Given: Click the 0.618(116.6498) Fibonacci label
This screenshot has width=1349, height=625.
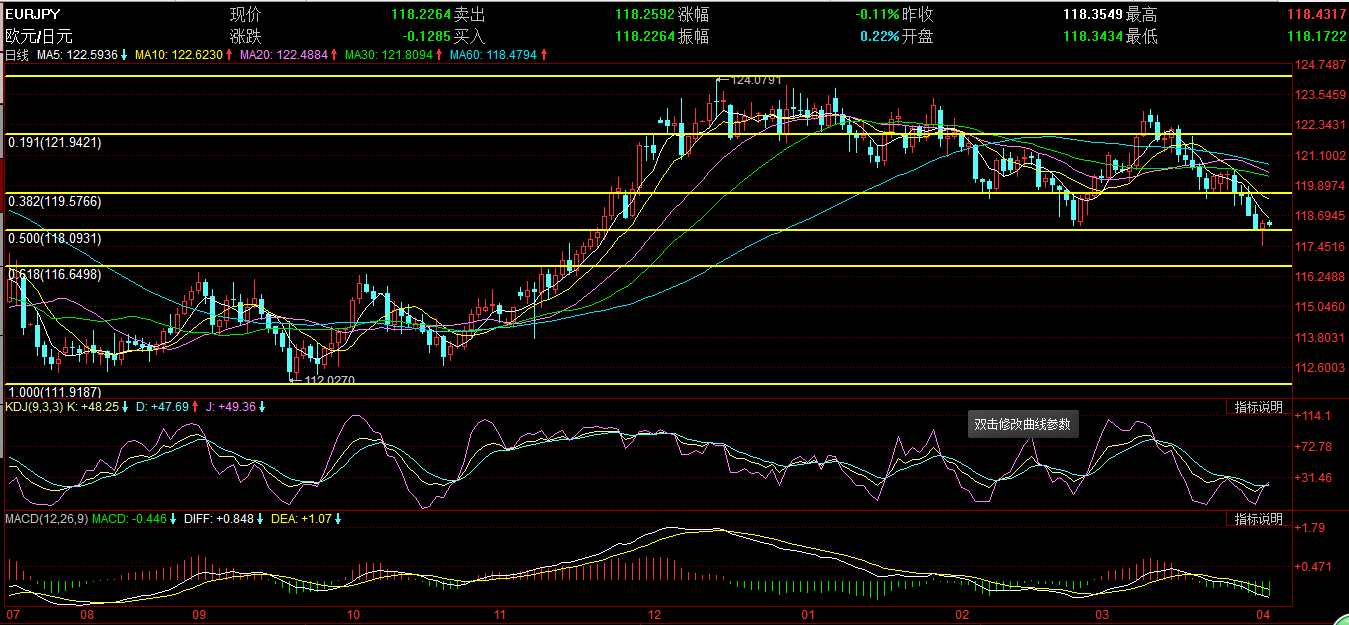Looking at the screenshot, I should pos(55,274).
